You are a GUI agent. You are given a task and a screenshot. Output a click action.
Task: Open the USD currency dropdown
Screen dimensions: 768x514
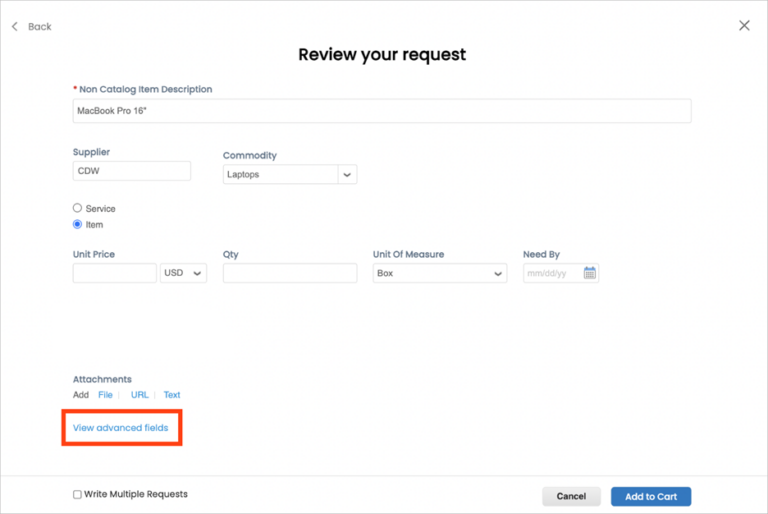click(183, 273)
